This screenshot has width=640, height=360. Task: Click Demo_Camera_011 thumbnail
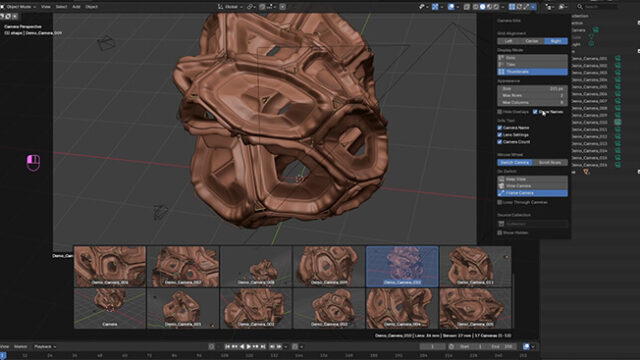(x=475, y=266)
